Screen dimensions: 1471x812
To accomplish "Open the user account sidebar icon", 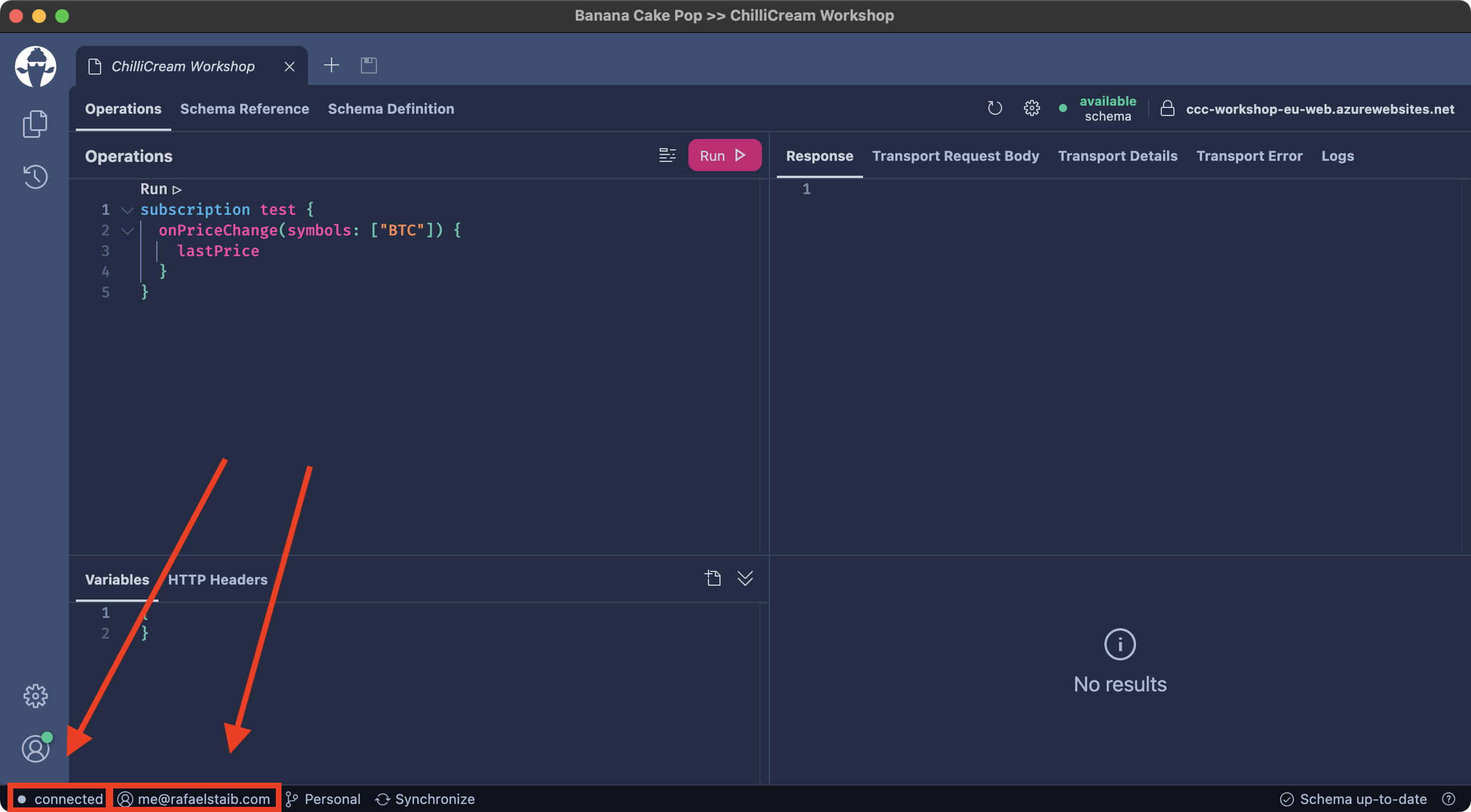I will coord(36,749).
